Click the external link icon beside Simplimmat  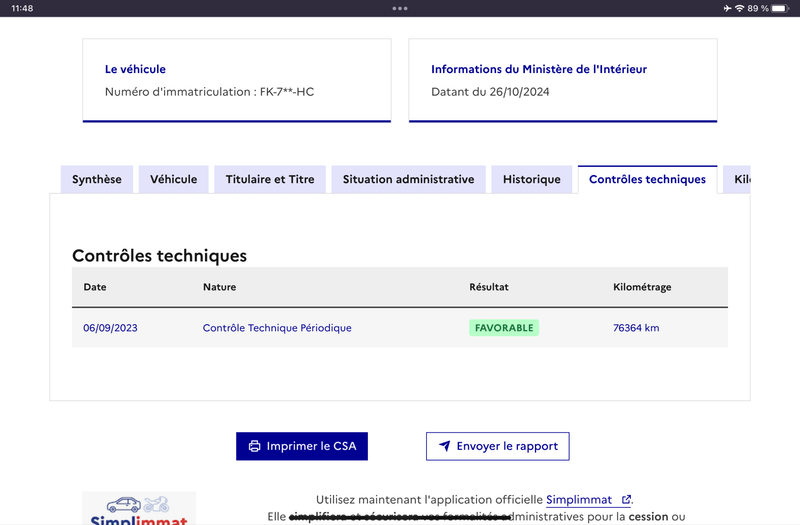click(x=626, y=499)
